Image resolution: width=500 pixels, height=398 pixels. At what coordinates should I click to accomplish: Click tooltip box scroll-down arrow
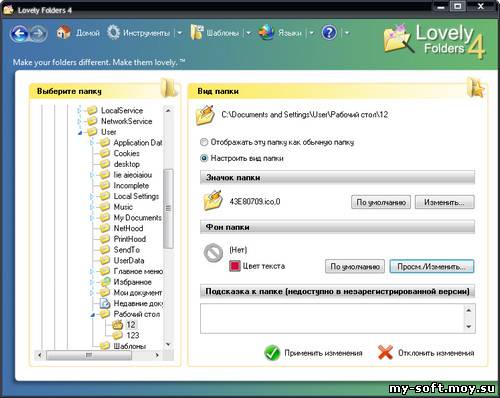(469, 326)
